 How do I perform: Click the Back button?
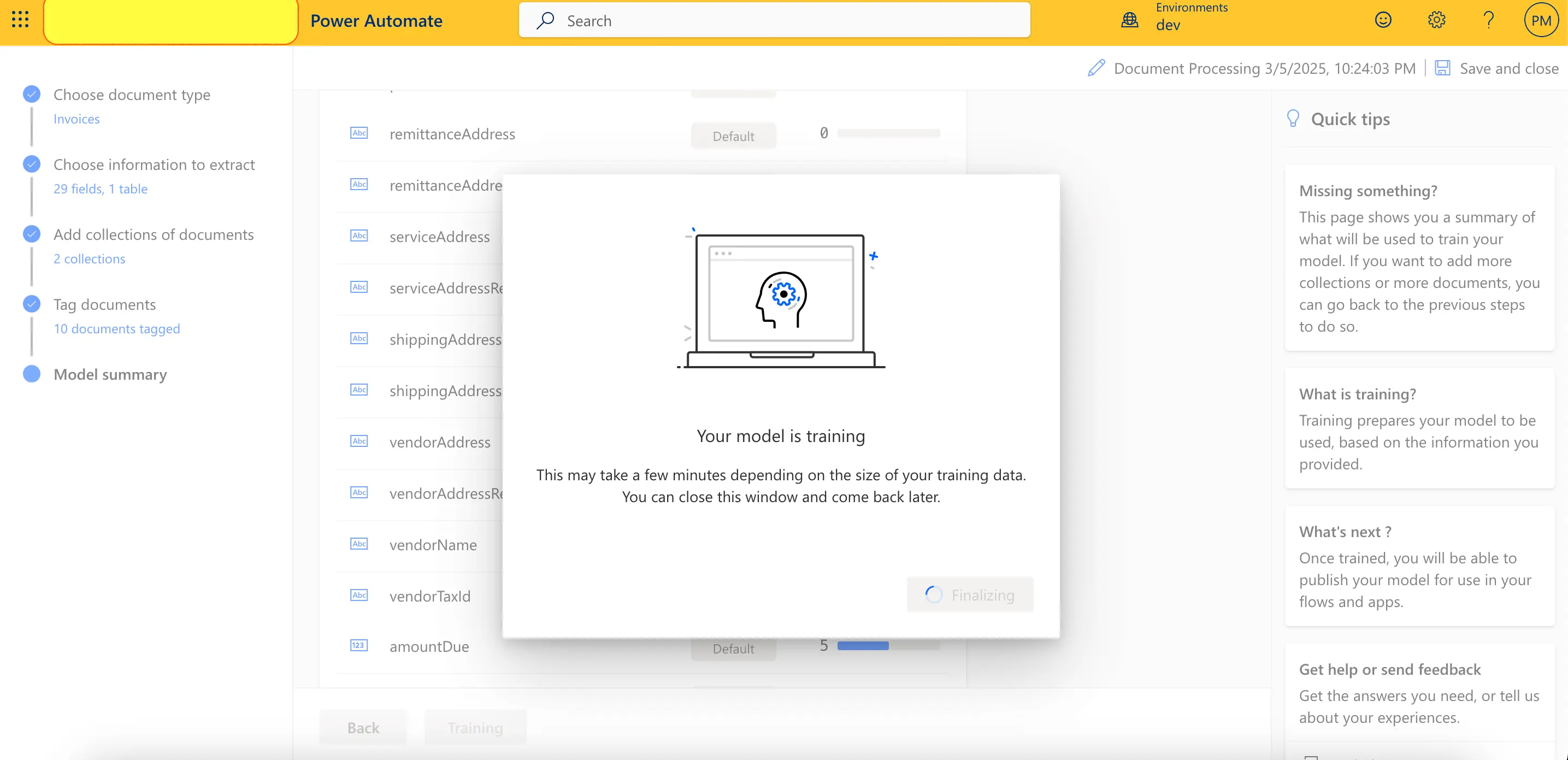[363, 727]
